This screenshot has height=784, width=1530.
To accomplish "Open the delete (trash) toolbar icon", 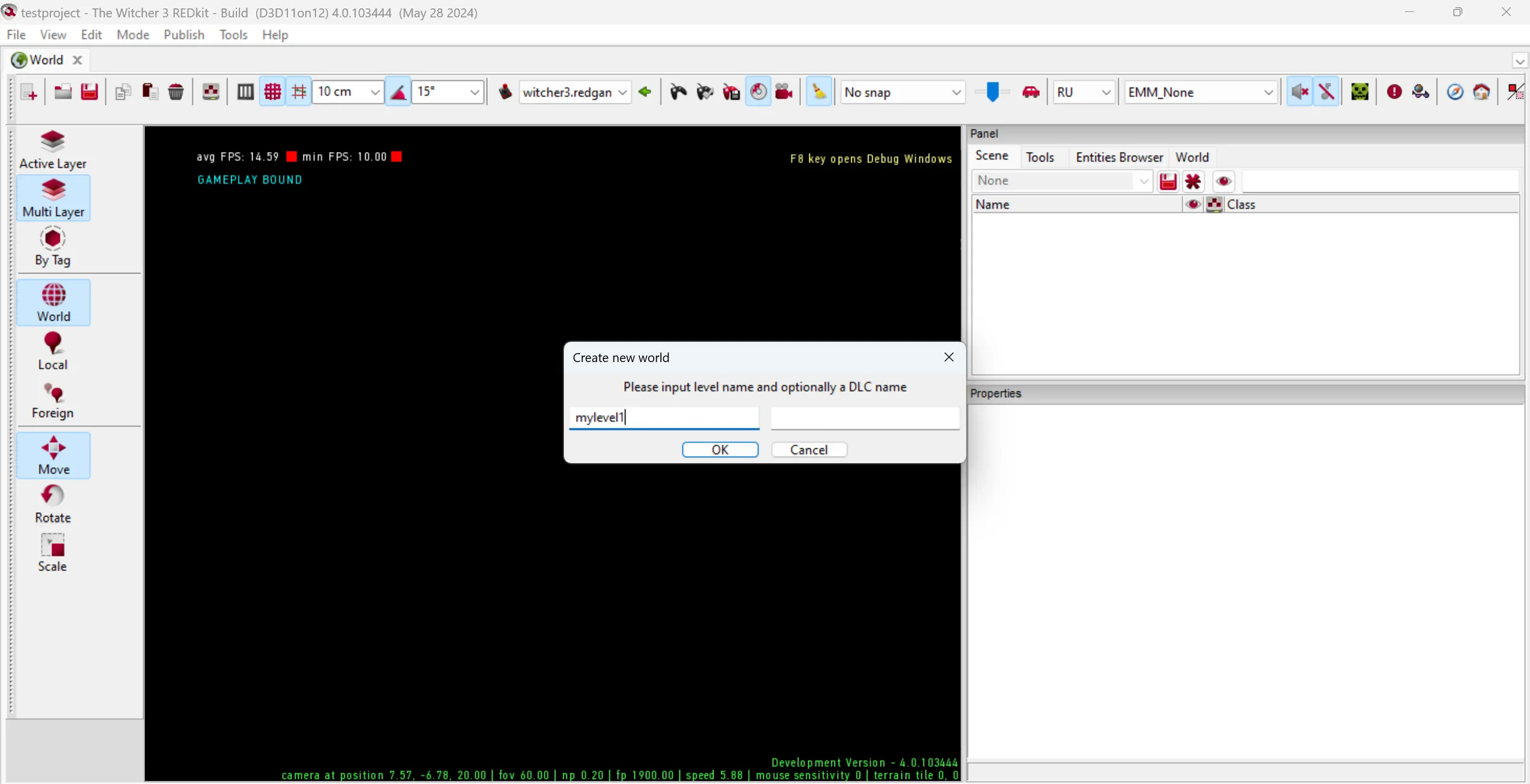I will click(175, 92).
